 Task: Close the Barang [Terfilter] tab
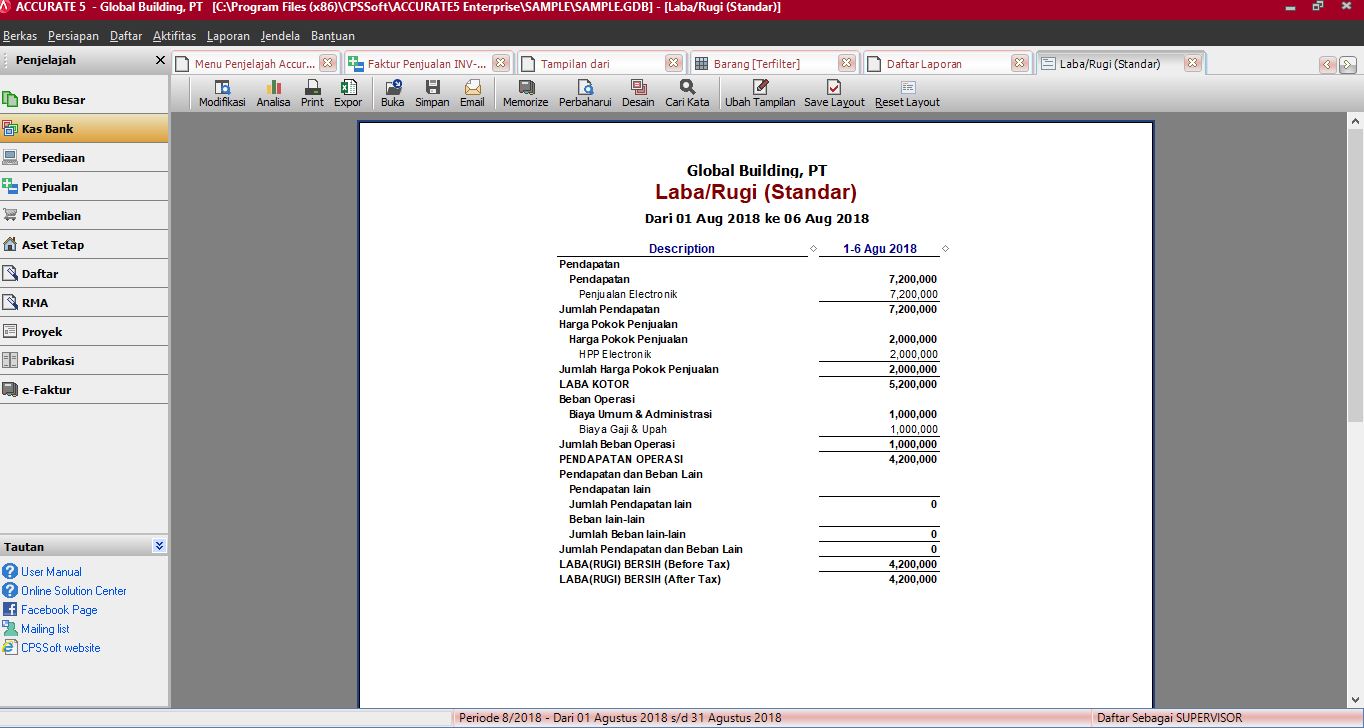pyautogui.click(x=847, y=63)
